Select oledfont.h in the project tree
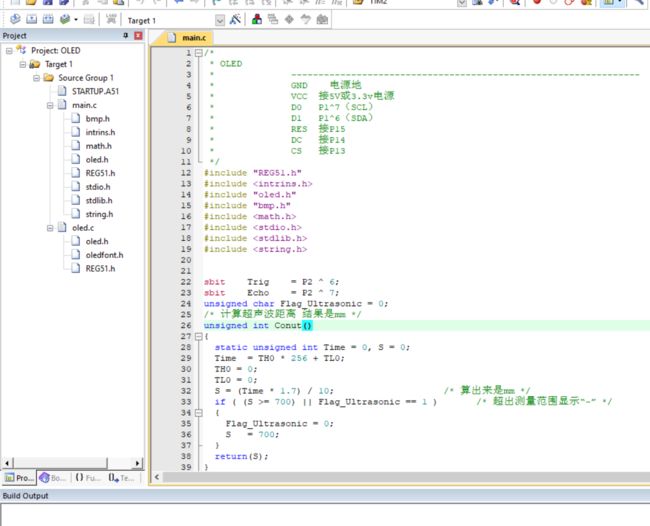The height and width of the screenshot is (526, 650). pyautogui.click(x=104, y=255)
